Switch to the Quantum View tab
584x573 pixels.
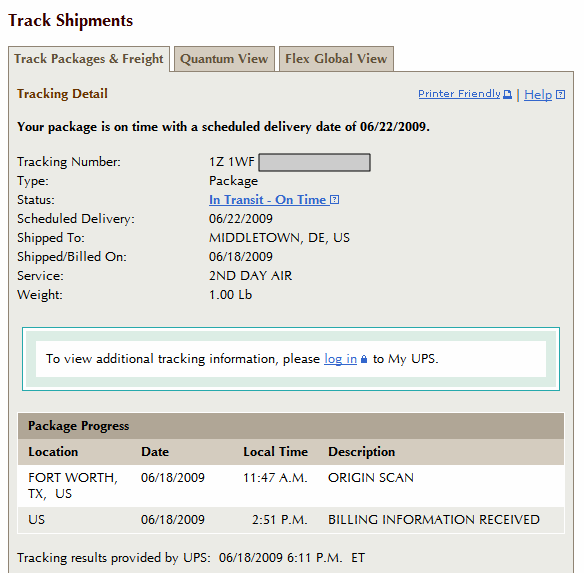tap(224, 59)
